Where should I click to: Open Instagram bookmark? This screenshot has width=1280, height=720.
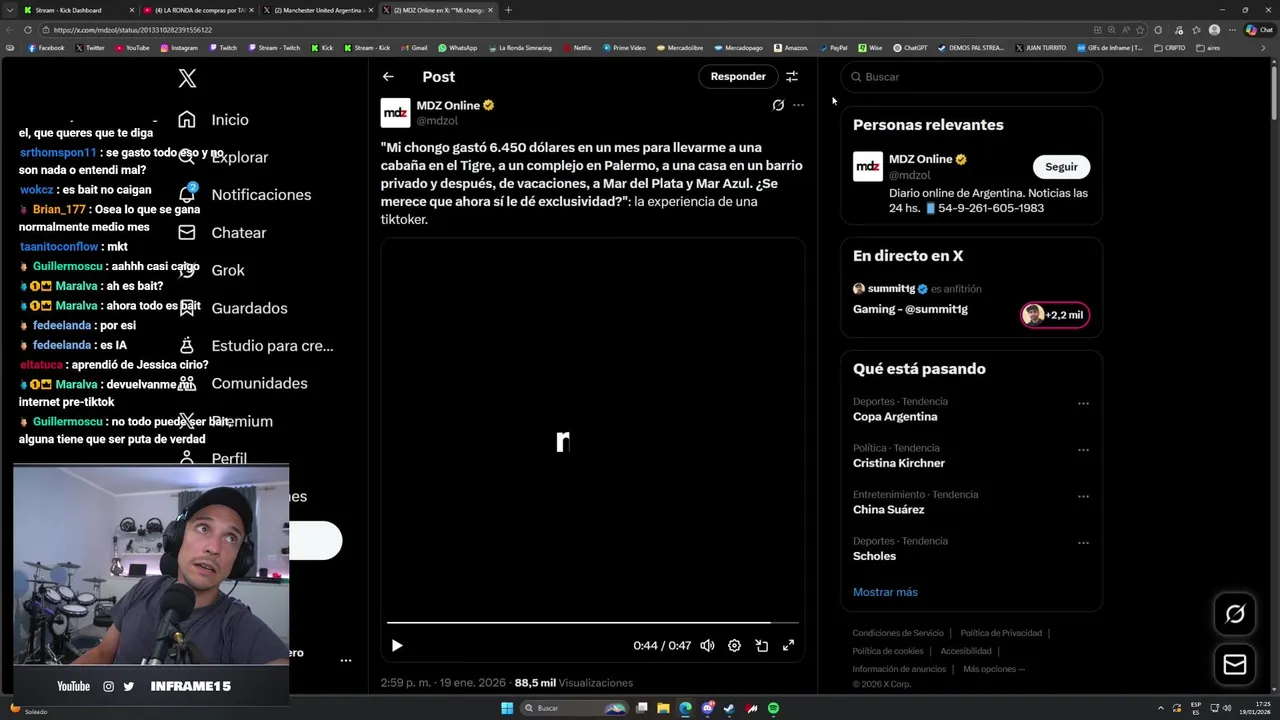pos(179,48)
